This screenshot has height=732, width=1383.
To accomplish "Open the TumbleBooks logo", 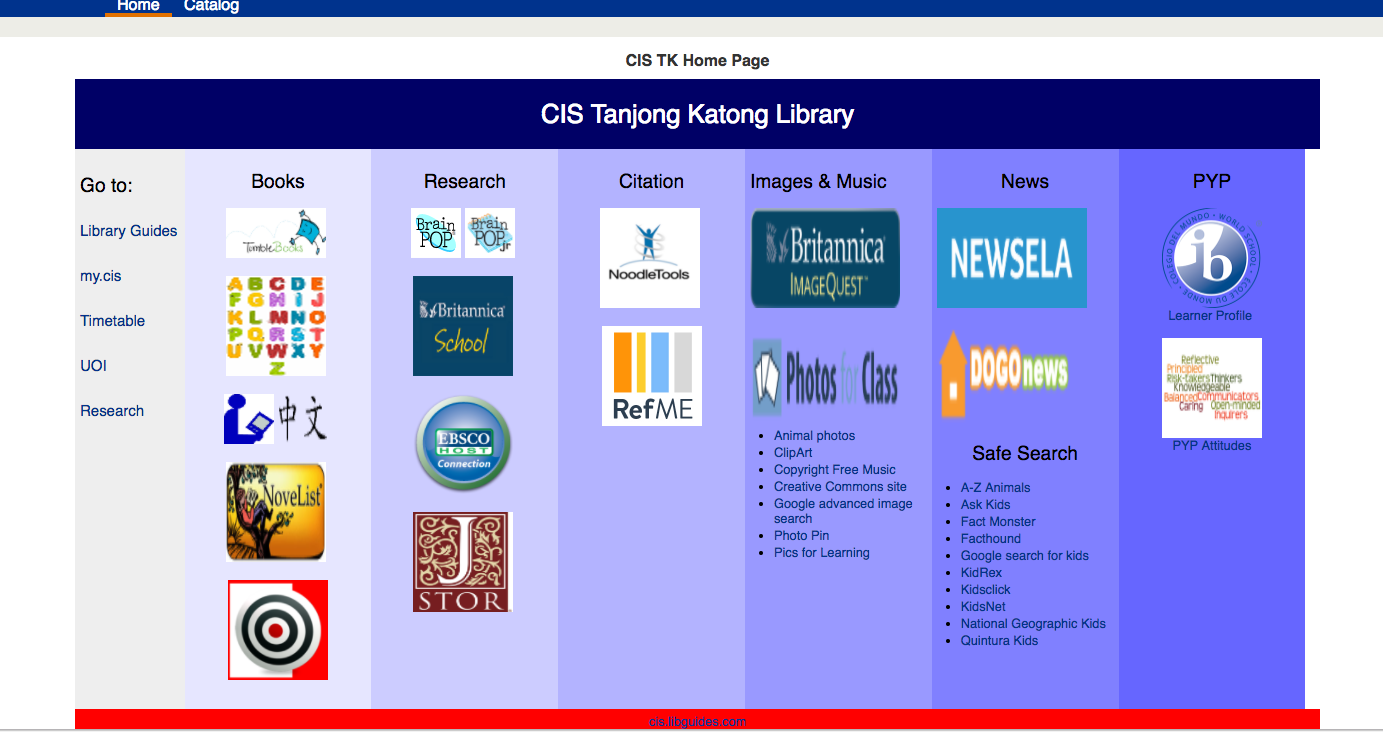I will [x=276, y=233].
